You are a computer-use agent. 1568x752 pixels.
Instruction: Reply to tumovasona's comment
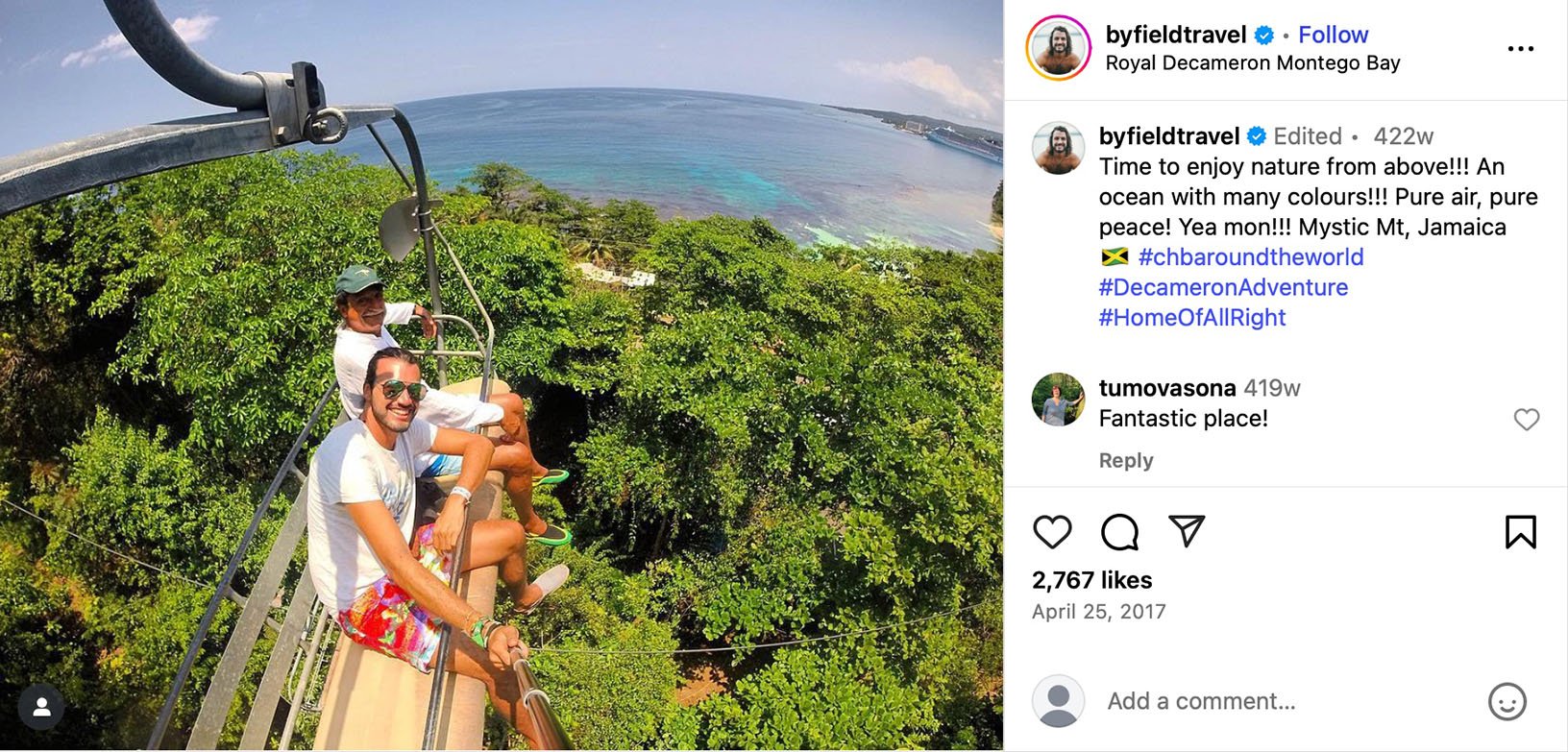(x=1125, y=460)
